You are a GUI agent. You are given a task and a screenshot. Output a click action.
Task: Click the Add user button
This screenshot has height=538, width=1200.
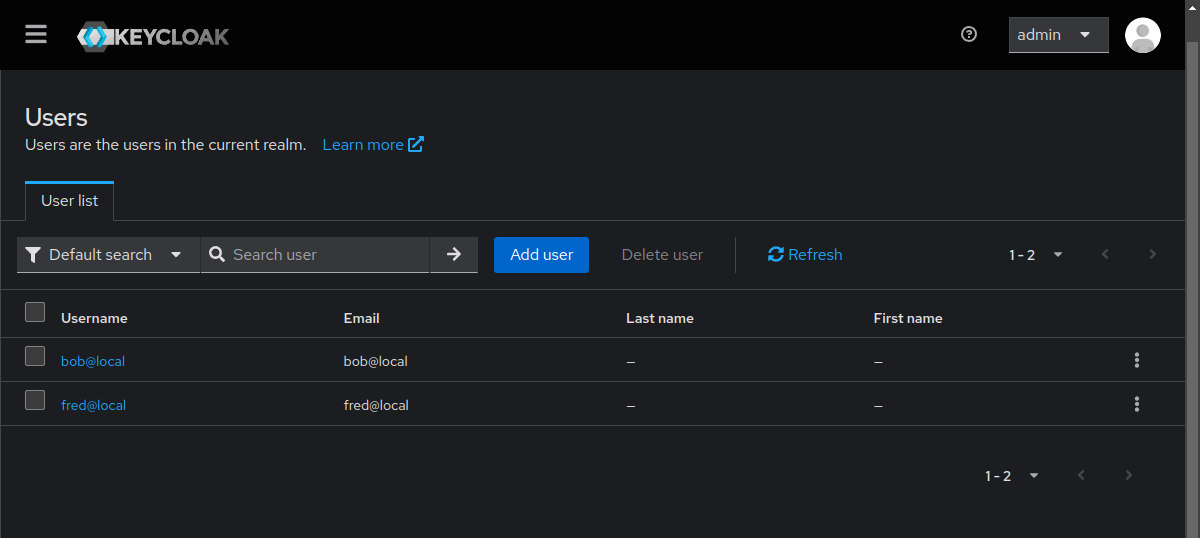click(x=541, y=255)
